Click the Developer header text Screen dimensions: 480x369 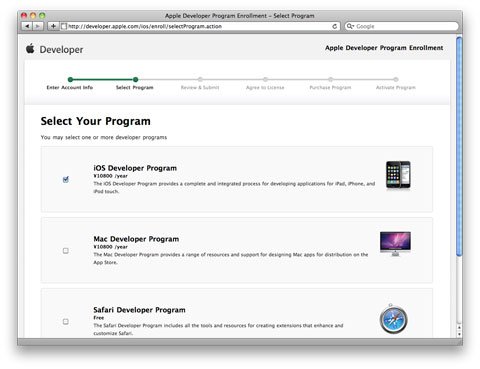tap(61, 50)
